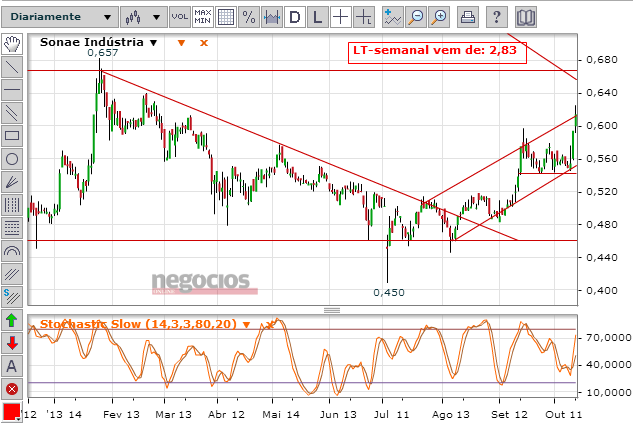The image size is (633, 430).
Task: Click the panel splitter handle between charts
Action: pos(332,310)
